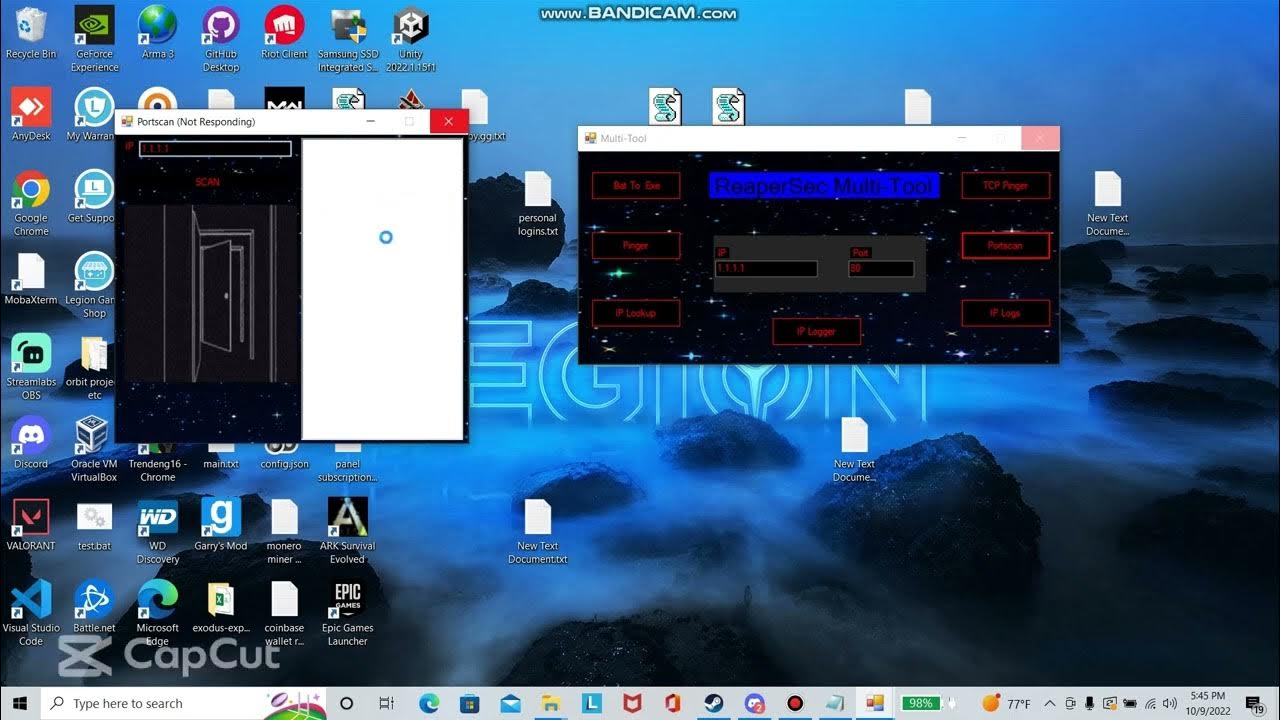
Task: Click the IP field in Multi-Tool
Action: [766, 269]
